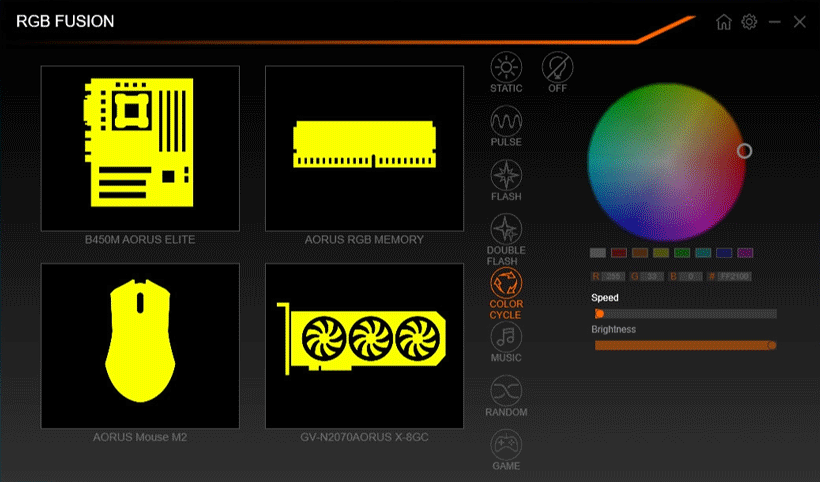Click the Brightness slider bar

(x=686, y=345)
